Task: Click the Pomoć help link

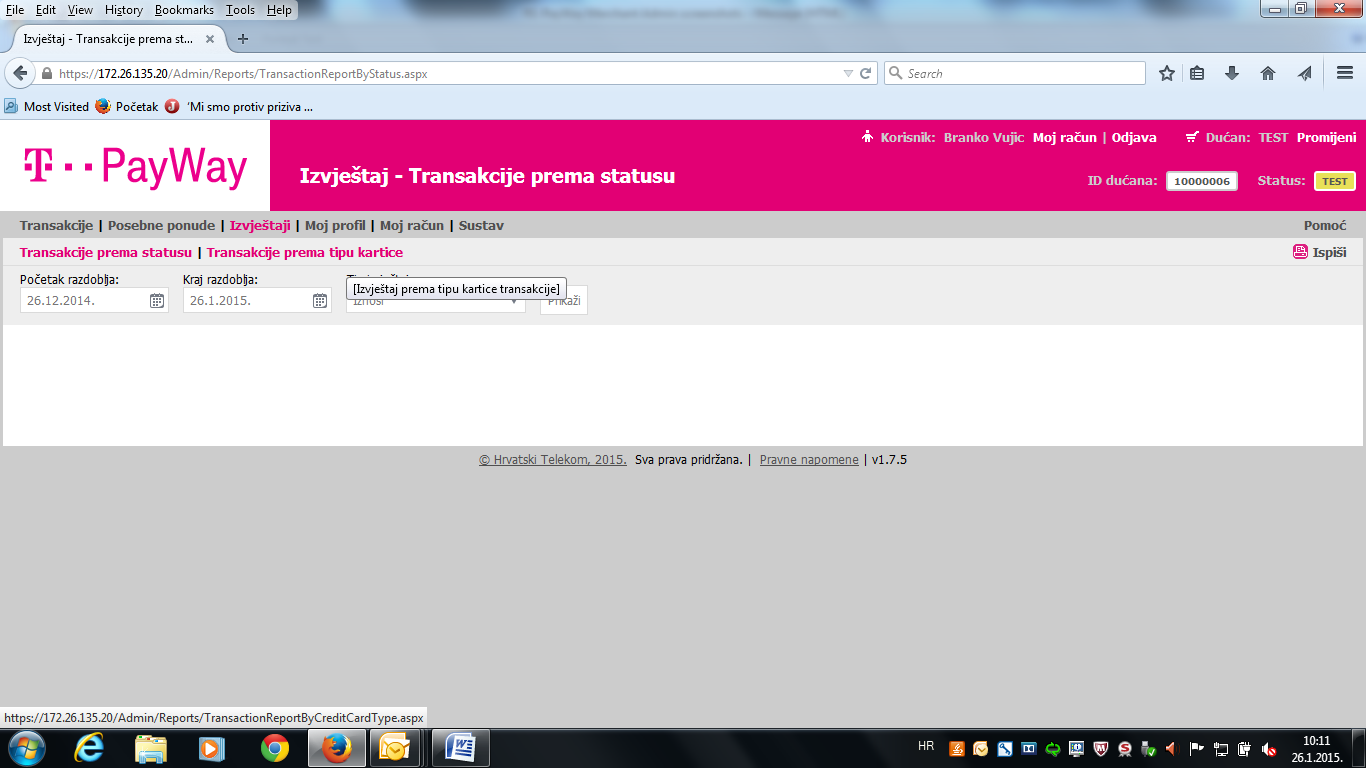Action: click(1325, 225)
